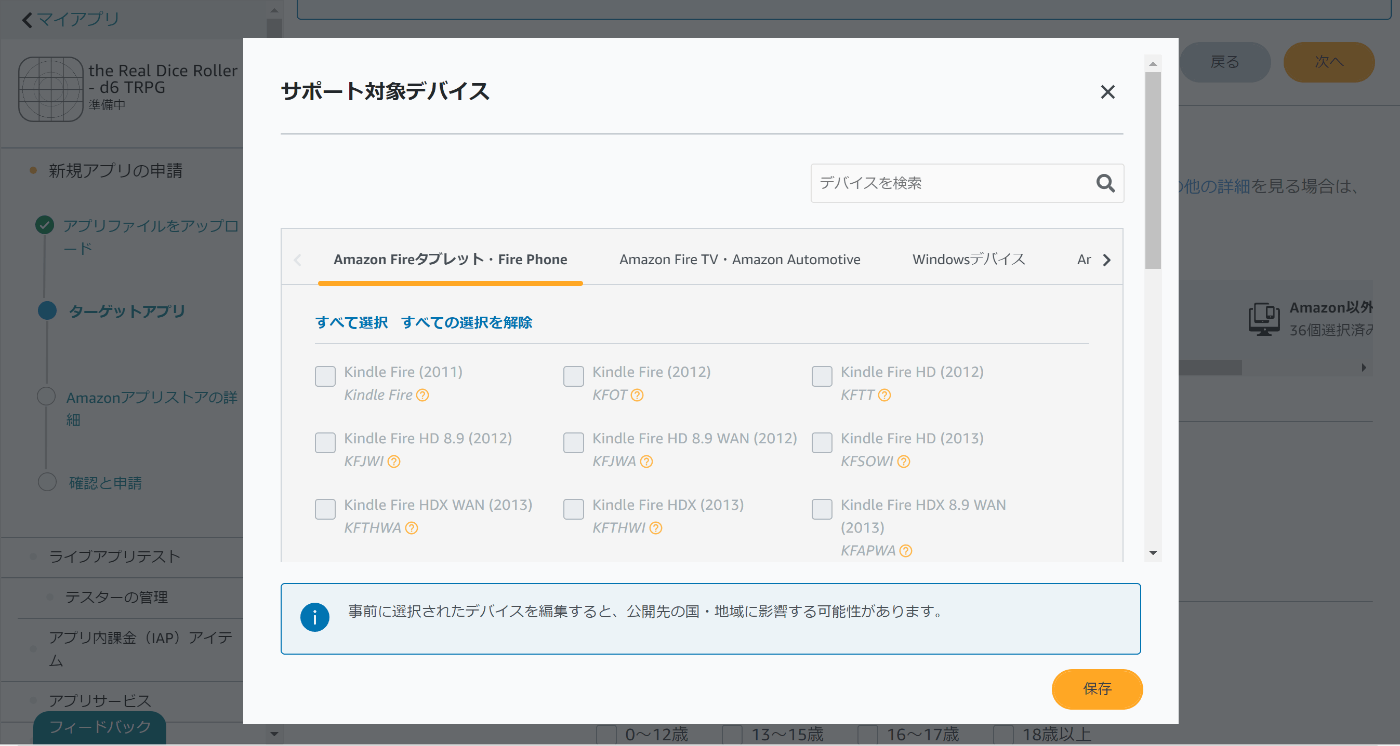The height and width of the screenshot is (746, 1400).
Task: Open help icon next to KFTHWI
Action: [655, 527]
